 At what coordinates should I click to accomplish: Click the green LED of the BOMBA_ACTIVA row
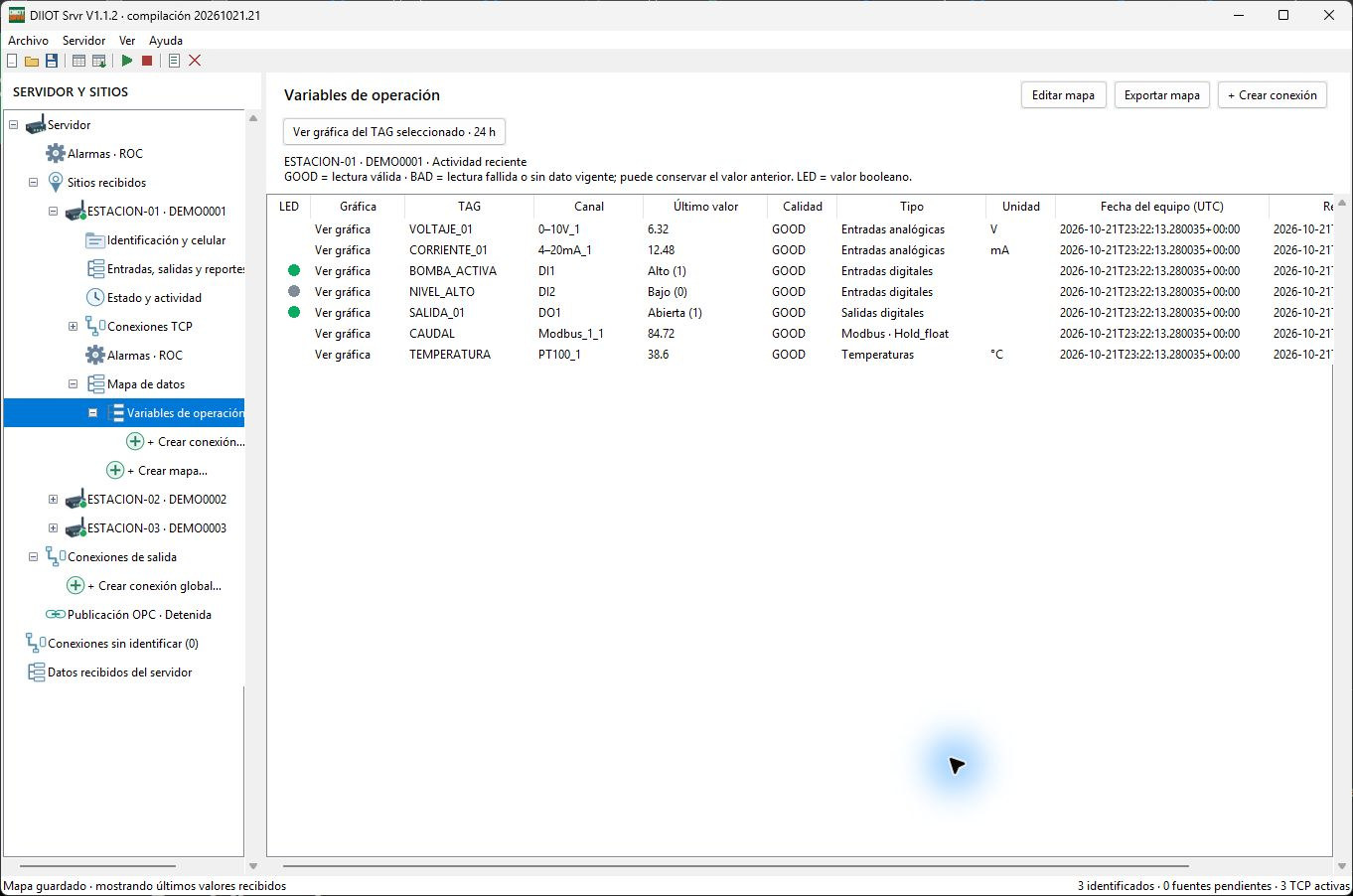pos(294,270)
